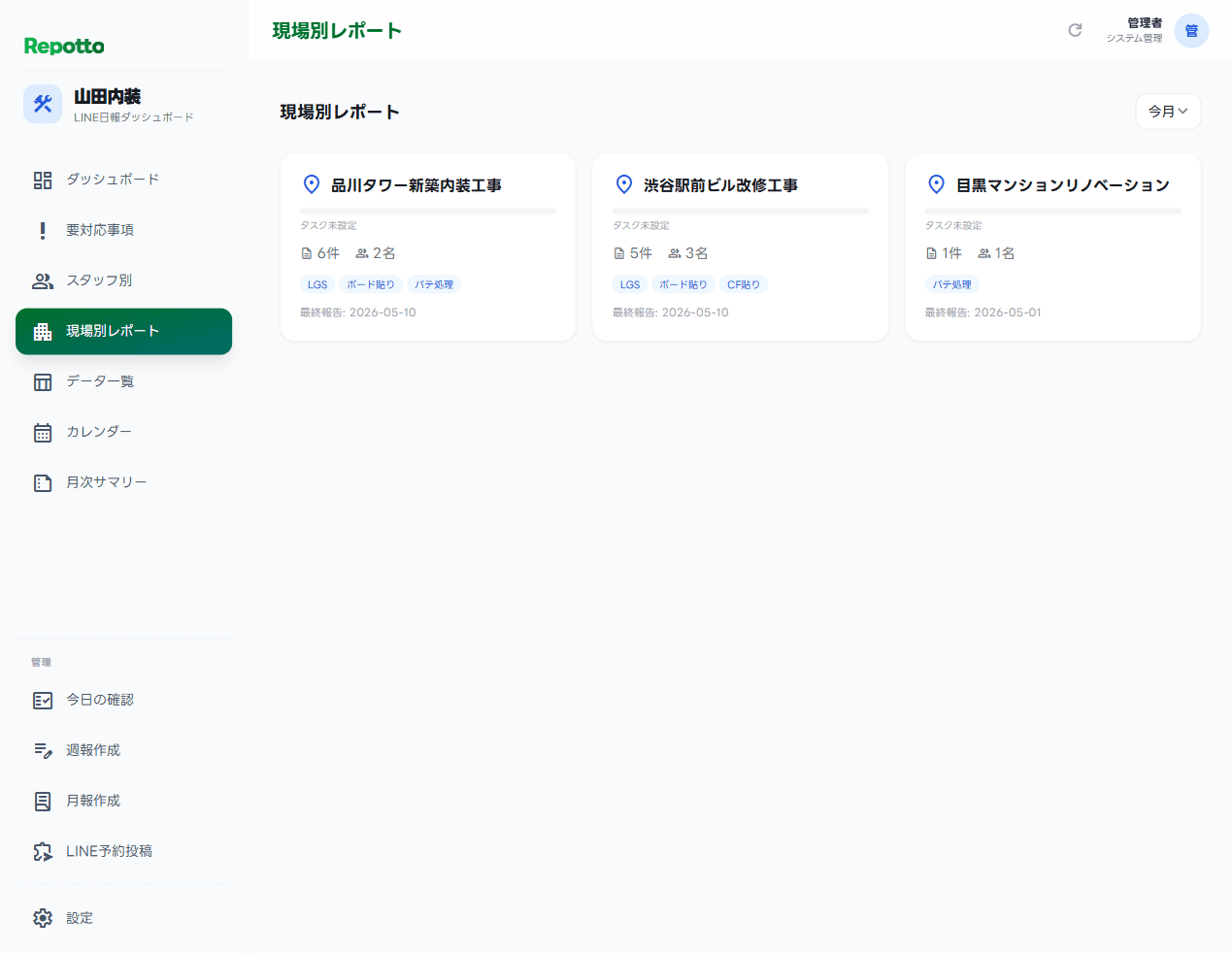This screenshot has height=953, width=1232.
Task: Click report count icon beside 5件
Action: coord(619,253)
